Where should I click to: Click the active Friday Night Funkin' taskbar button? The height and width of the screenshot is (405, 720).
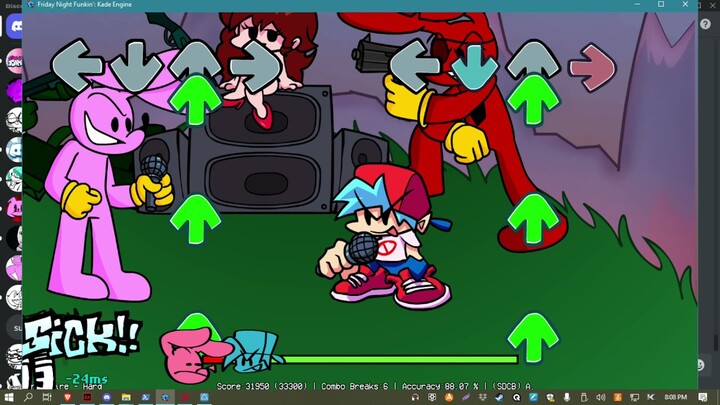click(165, 397)
